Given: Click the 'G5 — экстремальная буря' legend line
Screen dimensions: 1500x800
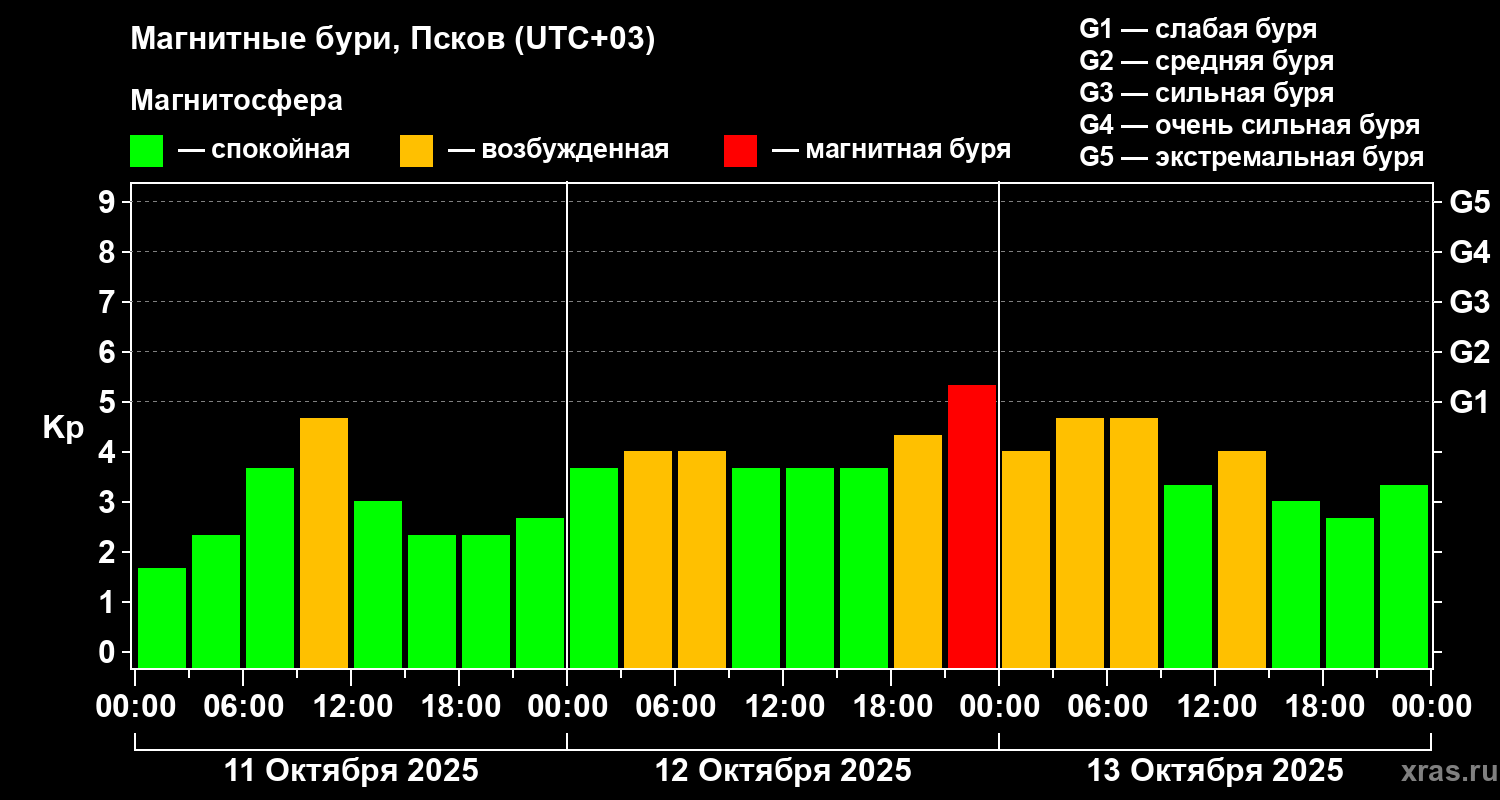Looking at the screenshot, I should pos(1252,158).
